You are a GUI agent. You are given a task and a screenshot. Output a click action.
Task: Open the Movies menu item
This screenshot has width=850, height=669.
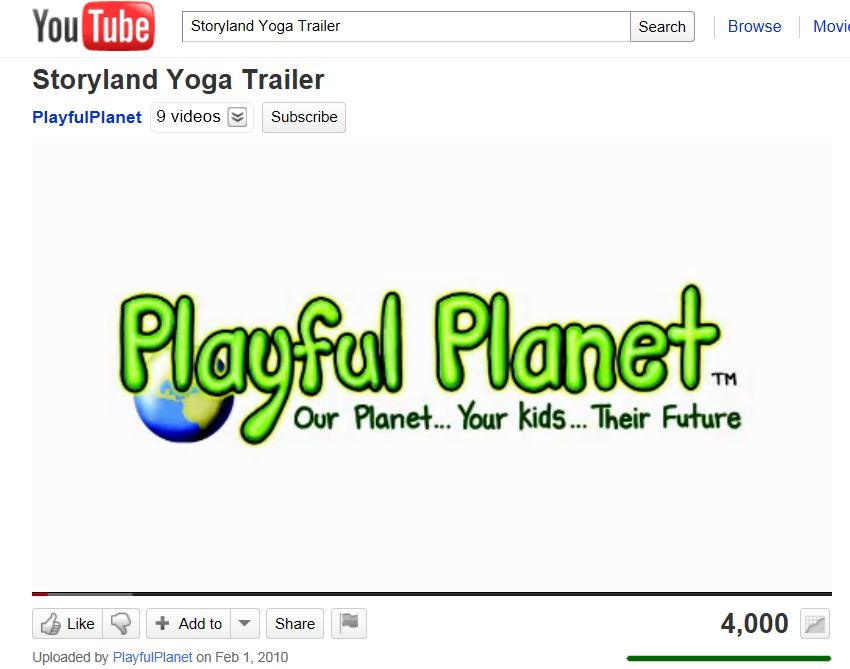[x=831, y=27]
